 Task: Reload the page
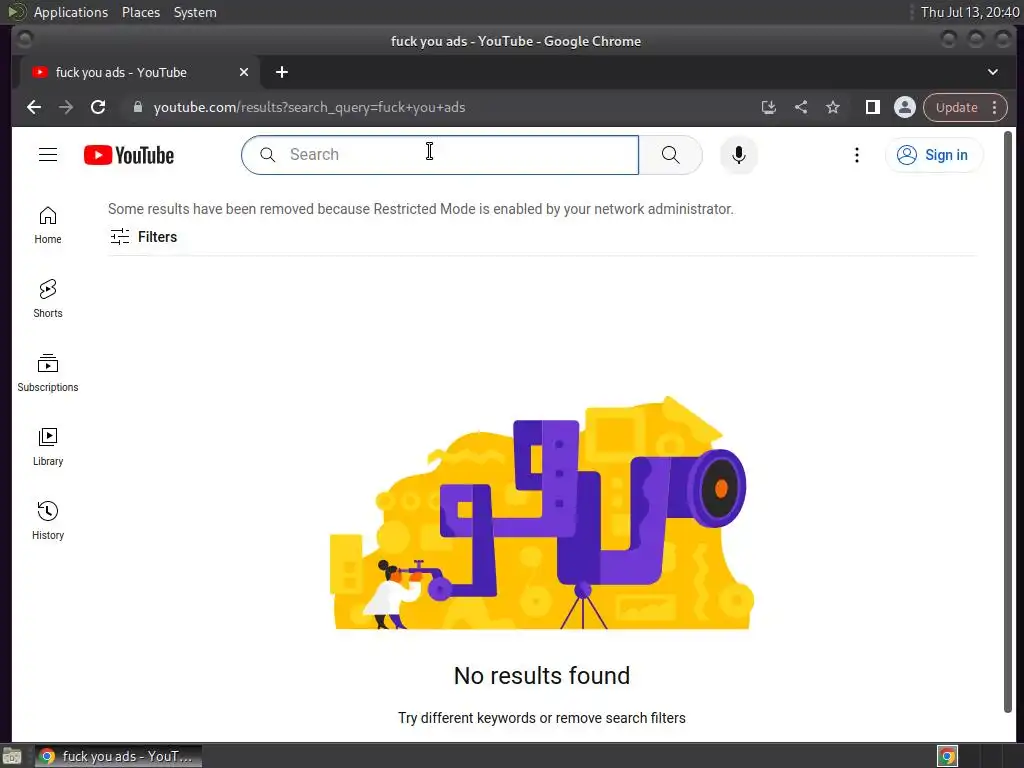click(x=98, y=107)
